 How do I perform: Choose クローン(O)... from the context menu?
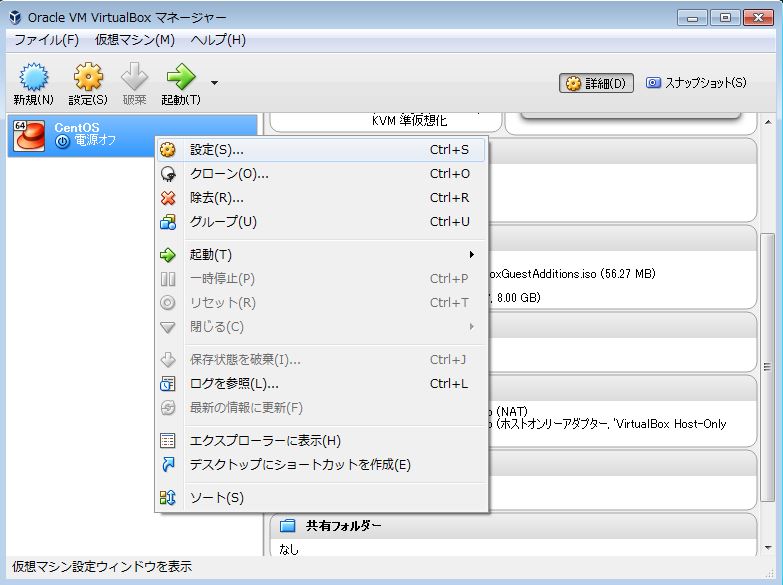(x=321, y=173)
